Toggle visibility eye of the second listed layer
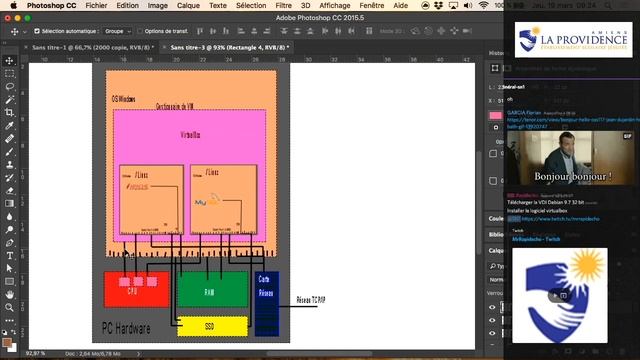The height and width of the screenshot is (360, 640). [492, 320]
